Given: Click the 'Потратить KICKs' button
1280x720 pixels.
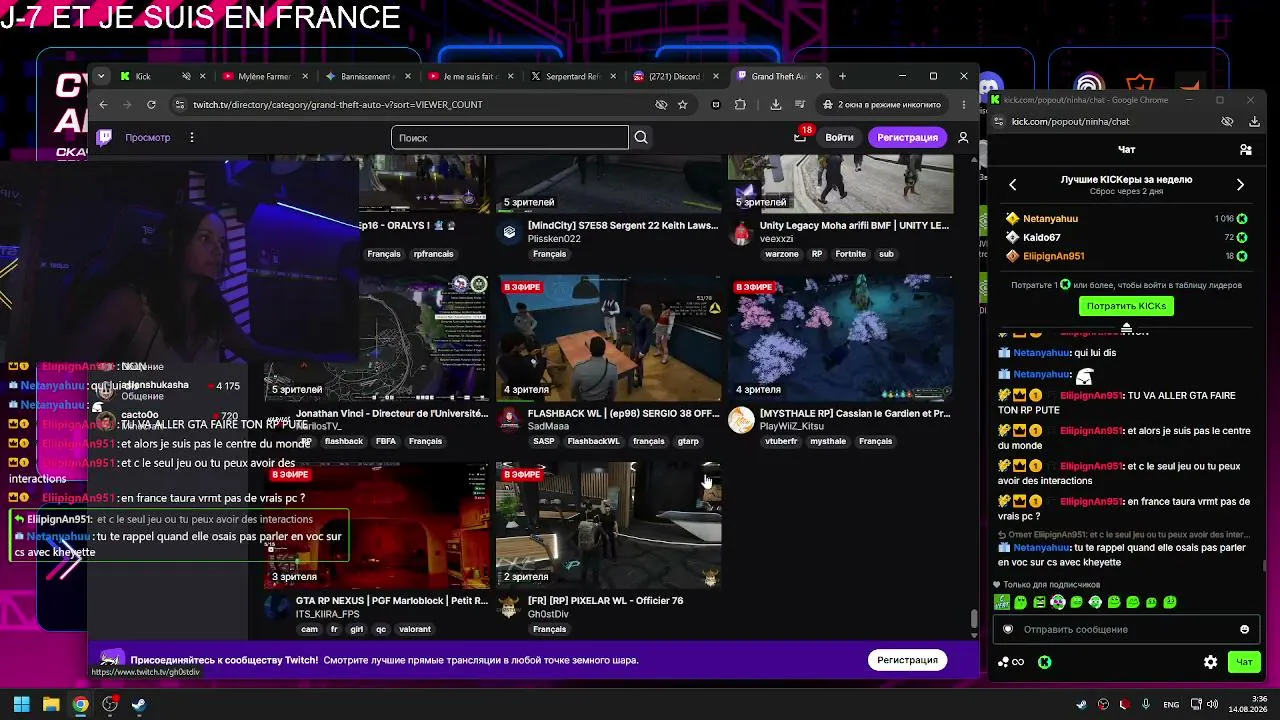Looking at the screenshot, I should click(x=1126, y=306).
